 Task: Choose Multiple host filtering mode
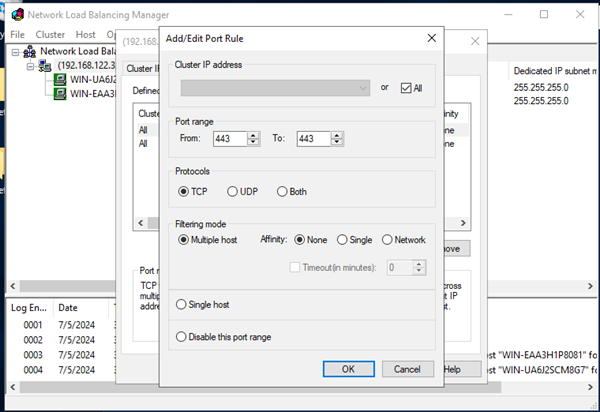tap(184, 240)
